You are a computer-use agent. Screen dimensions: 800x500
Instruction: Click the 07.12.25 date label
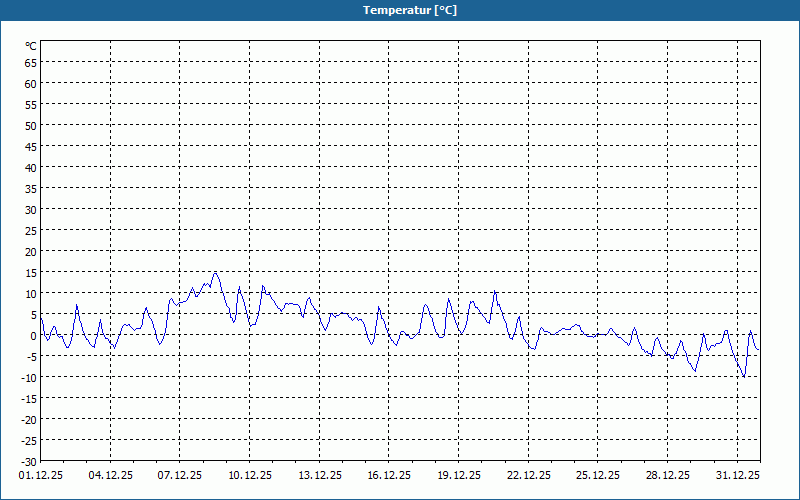[180, 475]
